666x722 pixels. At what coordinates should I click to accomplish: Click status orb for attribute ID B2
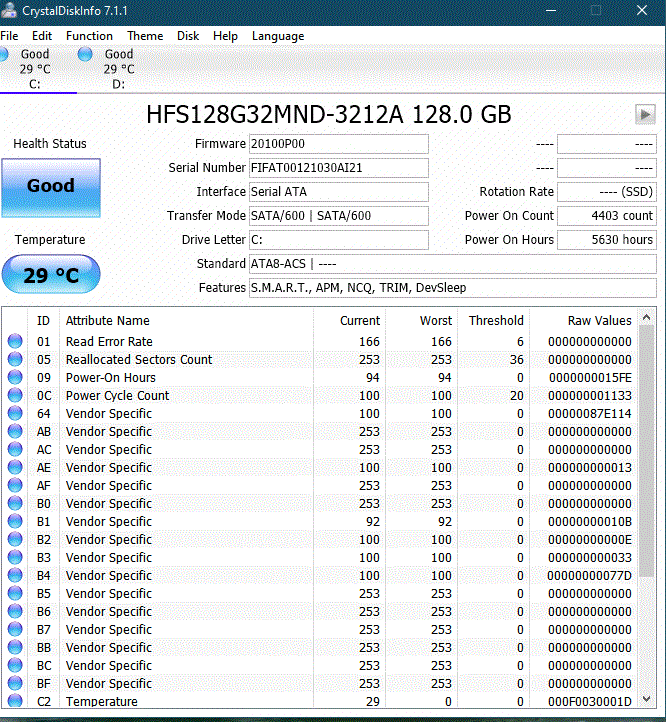click(x=15, y=538)
